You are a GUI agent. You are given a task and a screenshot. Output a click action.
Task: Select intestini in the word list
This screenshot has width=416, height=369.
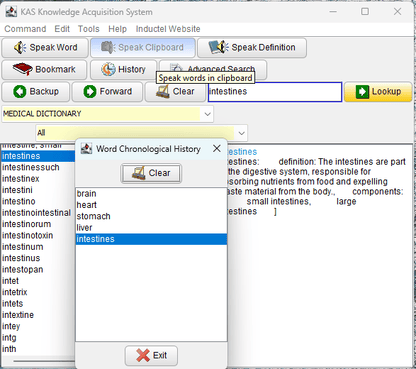38,190
